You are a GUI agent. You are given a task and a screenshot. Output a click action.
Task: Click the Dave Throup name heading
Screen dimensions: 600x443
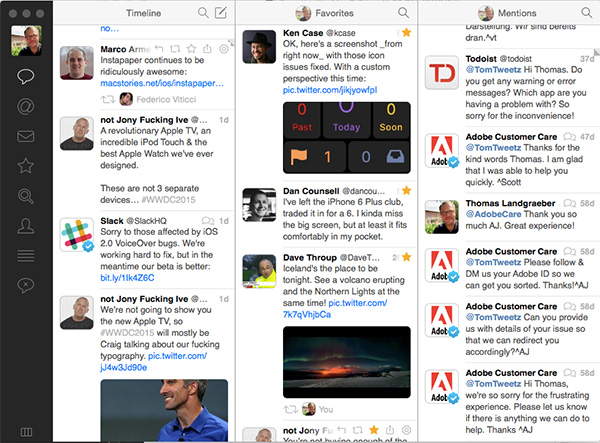[310, 257]
